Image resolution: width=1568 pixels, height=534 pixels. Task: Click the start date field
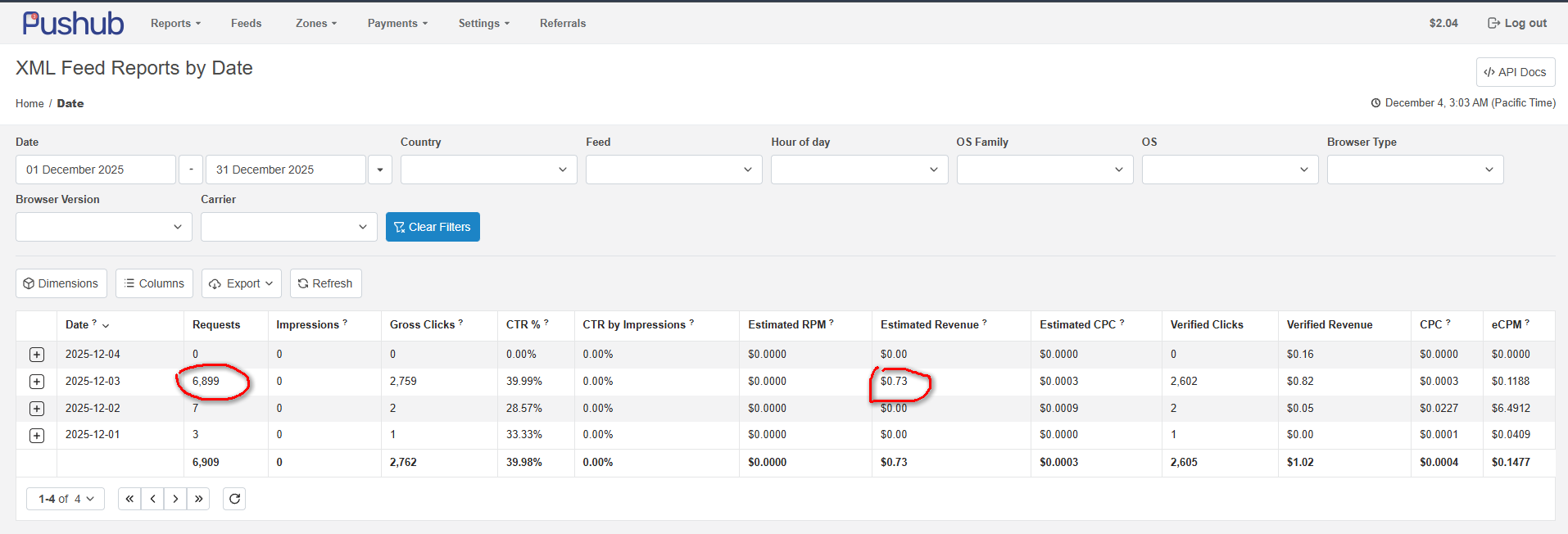(95, 170)
